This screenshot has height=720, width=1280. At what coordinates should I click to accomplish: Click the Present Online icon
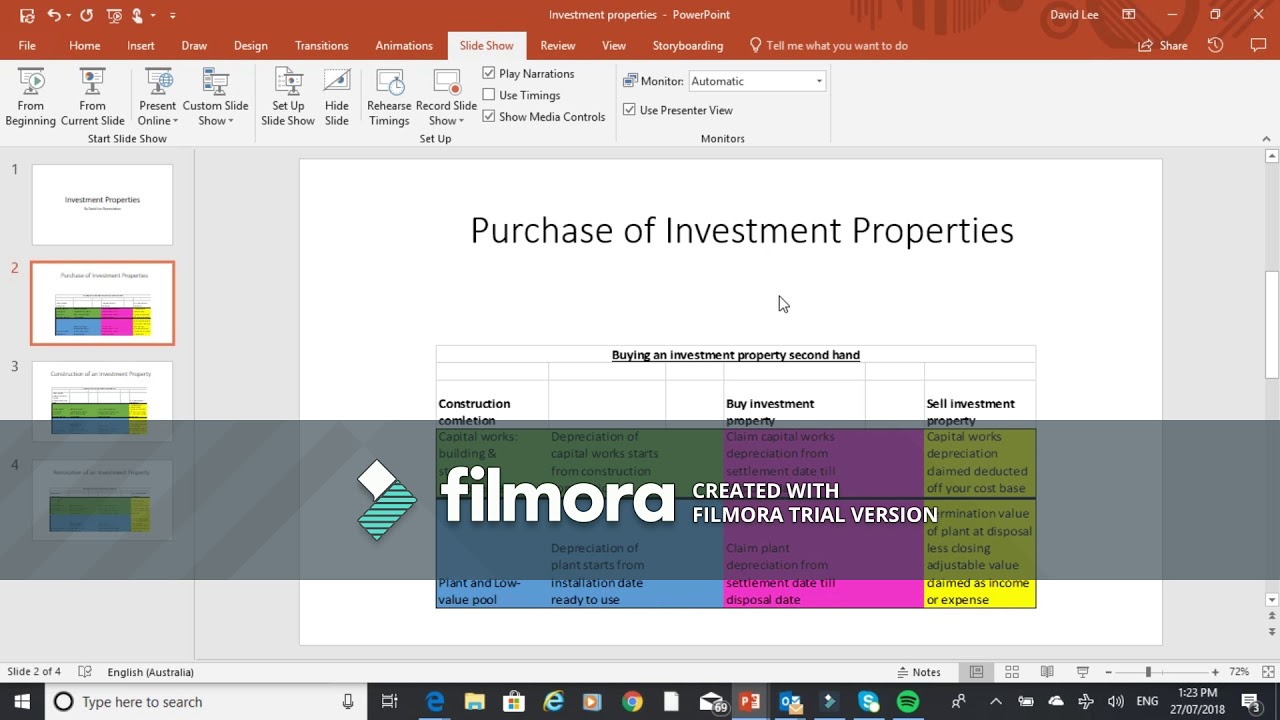[x=158, y=82]
